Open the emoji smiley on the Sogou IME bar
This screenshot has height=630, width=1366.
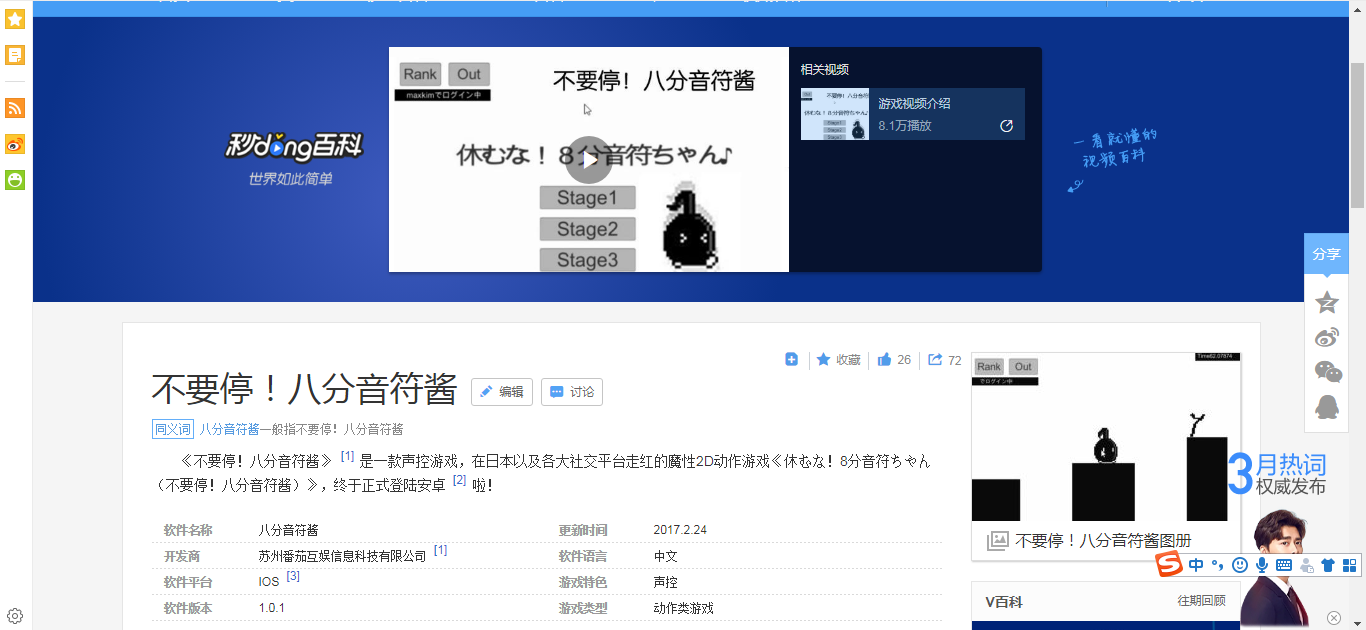click(x=1240, y=565)
